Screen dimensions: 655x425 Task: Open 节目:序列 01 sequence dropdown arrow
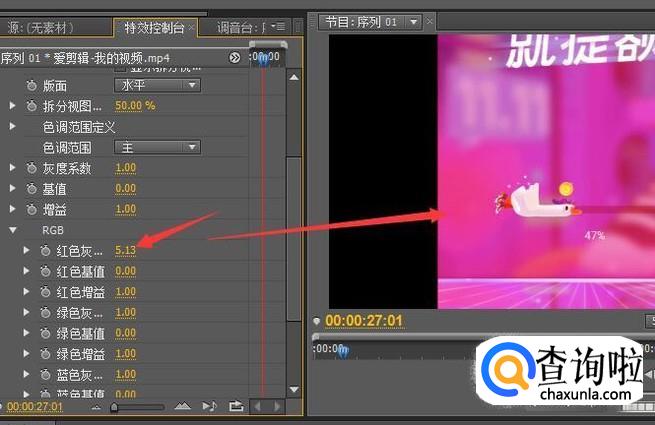pyautogui.click(x=414, y=21)
